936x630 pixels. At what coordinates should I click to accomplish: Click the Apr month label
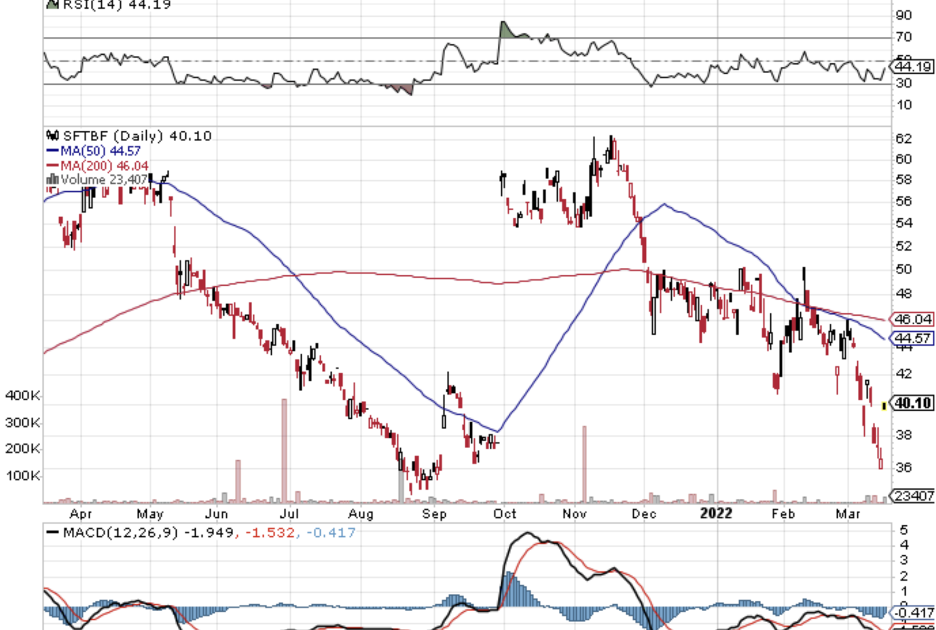80,514
